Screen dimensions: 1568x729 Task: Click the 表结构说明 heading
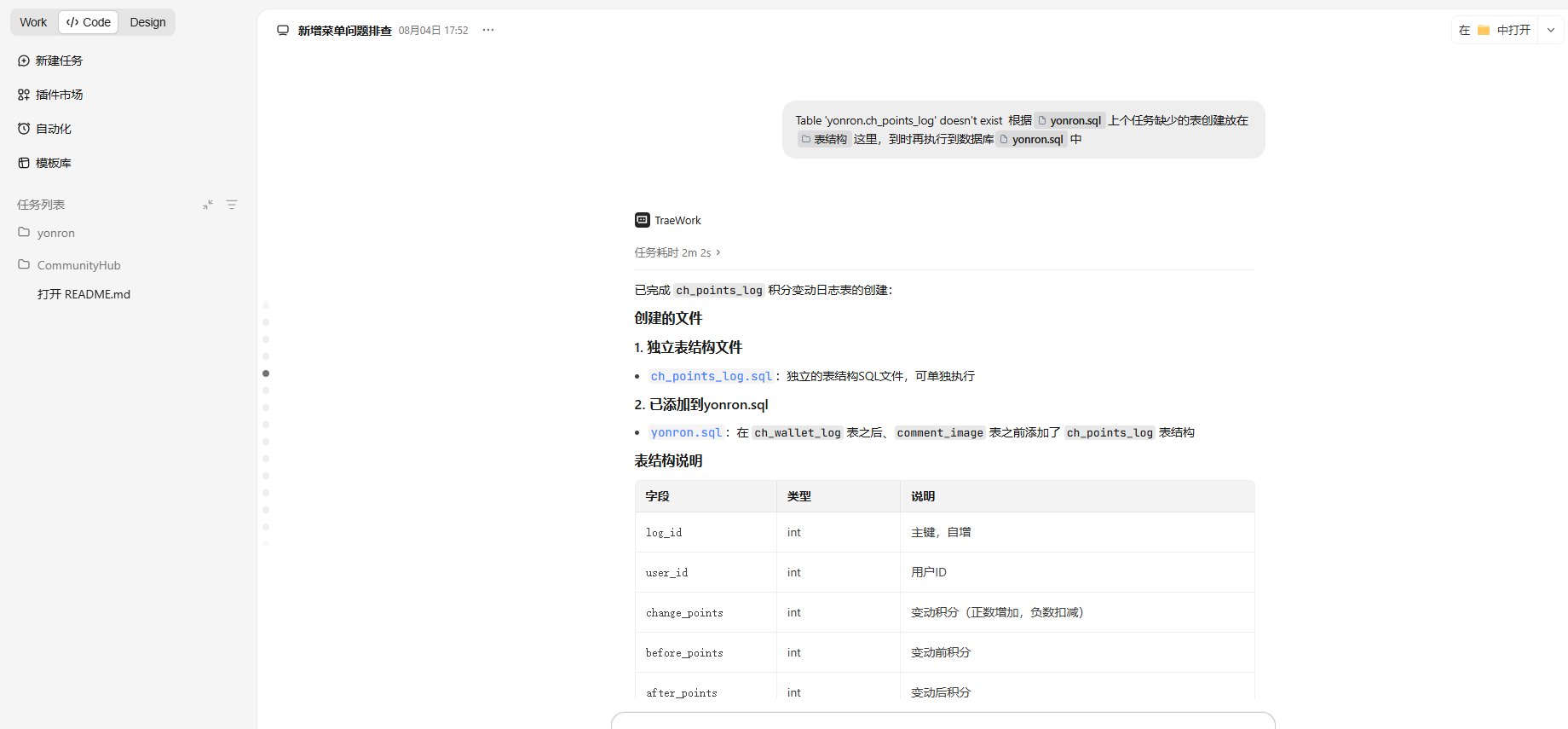coord(668,460)
